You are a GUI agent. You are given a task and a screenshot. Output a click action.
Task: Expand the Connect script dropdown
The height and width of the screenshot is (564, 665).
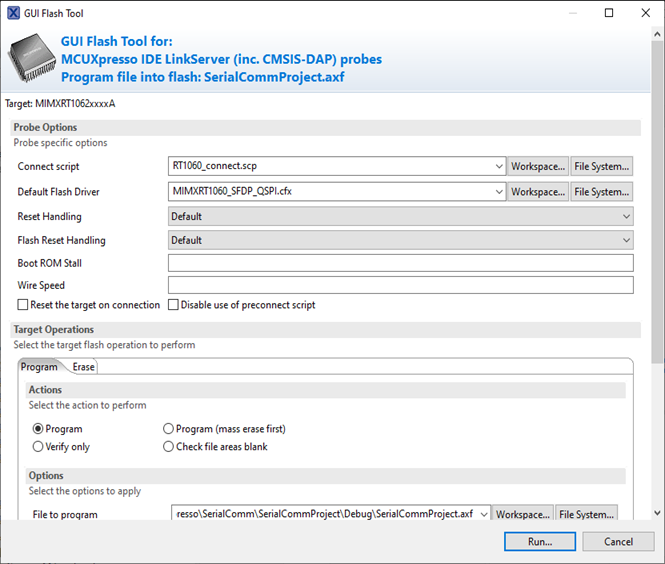tap(499, 167)
